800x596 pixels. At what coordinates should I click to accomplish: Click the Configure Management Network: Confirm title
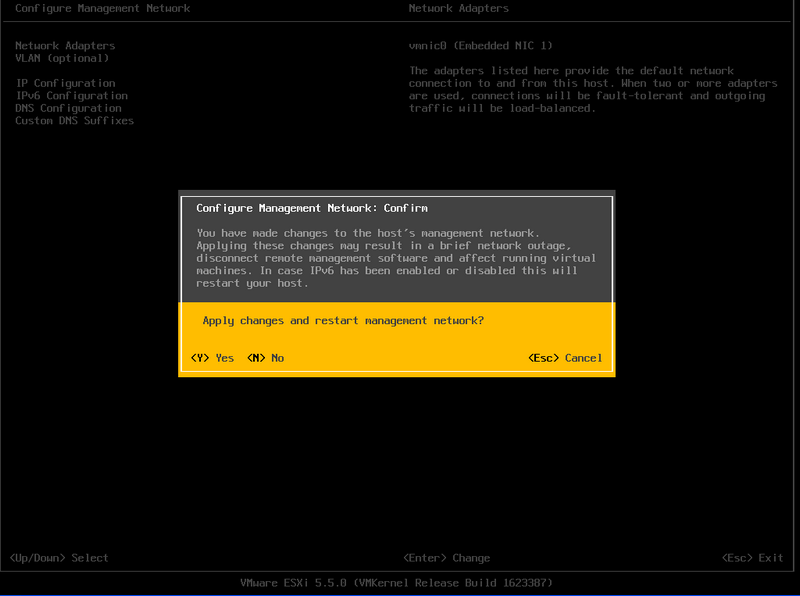312,208
